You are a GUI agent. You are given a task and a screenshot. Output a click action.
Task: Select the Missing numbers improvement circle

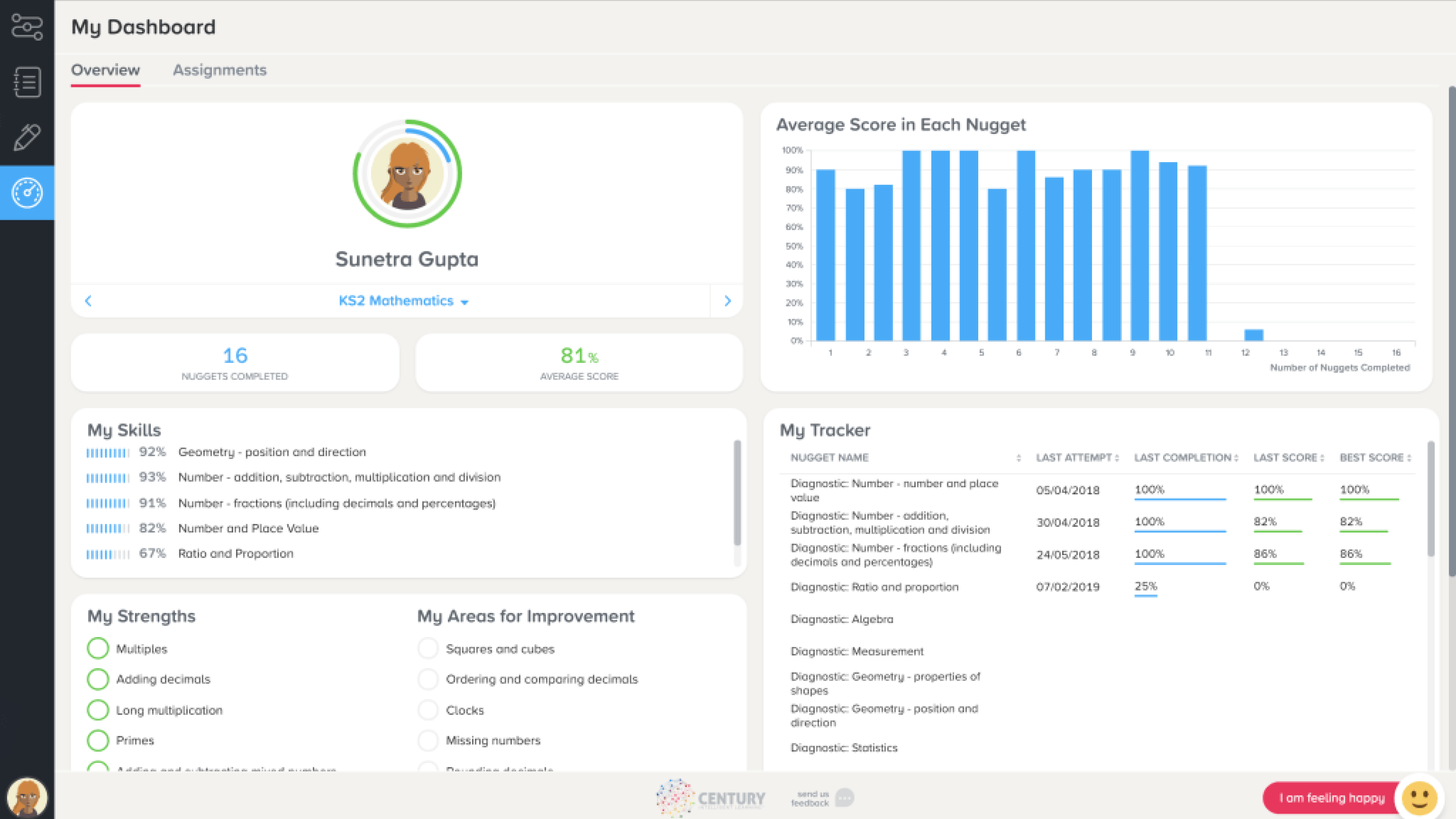click(x=428, y=741)
